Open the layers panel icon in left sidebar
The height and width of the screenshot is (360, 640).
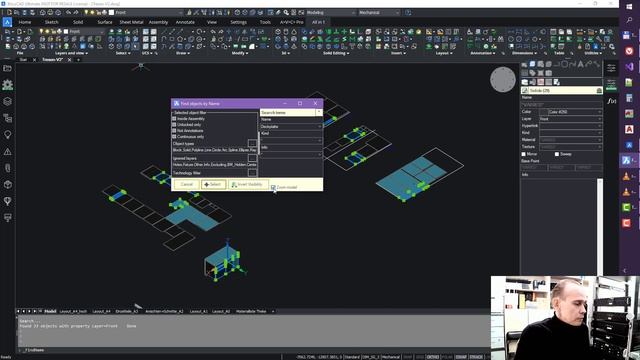7,102
